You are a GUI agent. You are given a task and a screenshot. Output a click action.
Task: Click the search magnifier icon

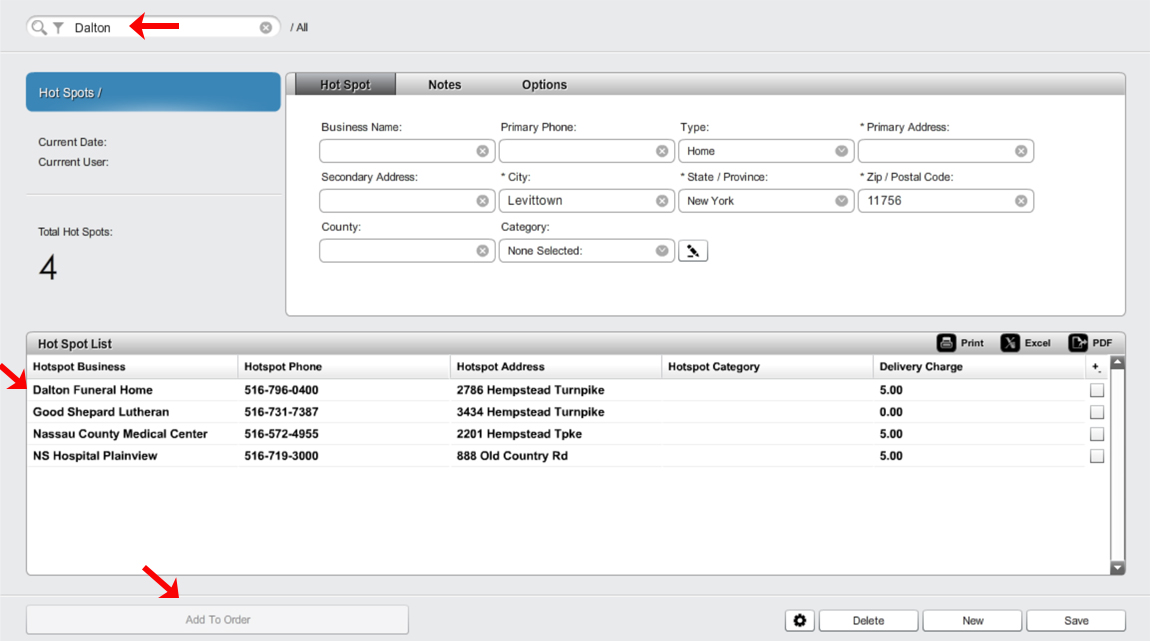click(x=39, y=27)
